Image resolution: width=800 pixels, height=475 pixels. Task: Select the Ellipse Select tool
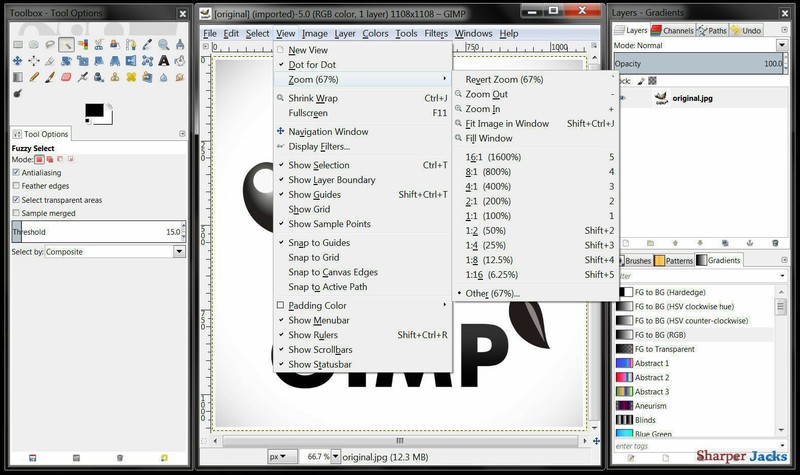[34, 44]
